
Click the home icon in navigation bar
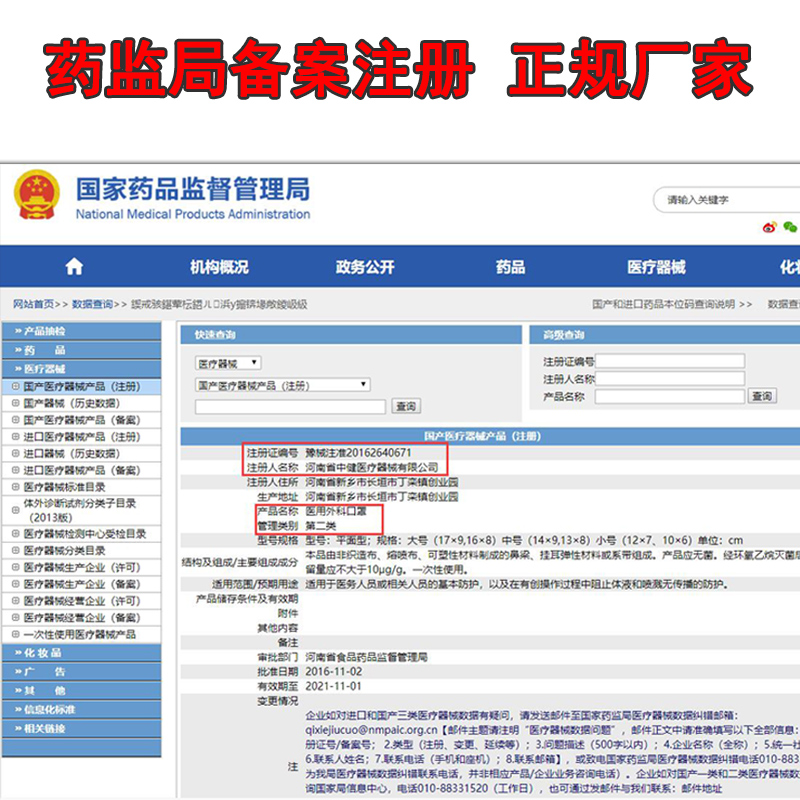74,267
